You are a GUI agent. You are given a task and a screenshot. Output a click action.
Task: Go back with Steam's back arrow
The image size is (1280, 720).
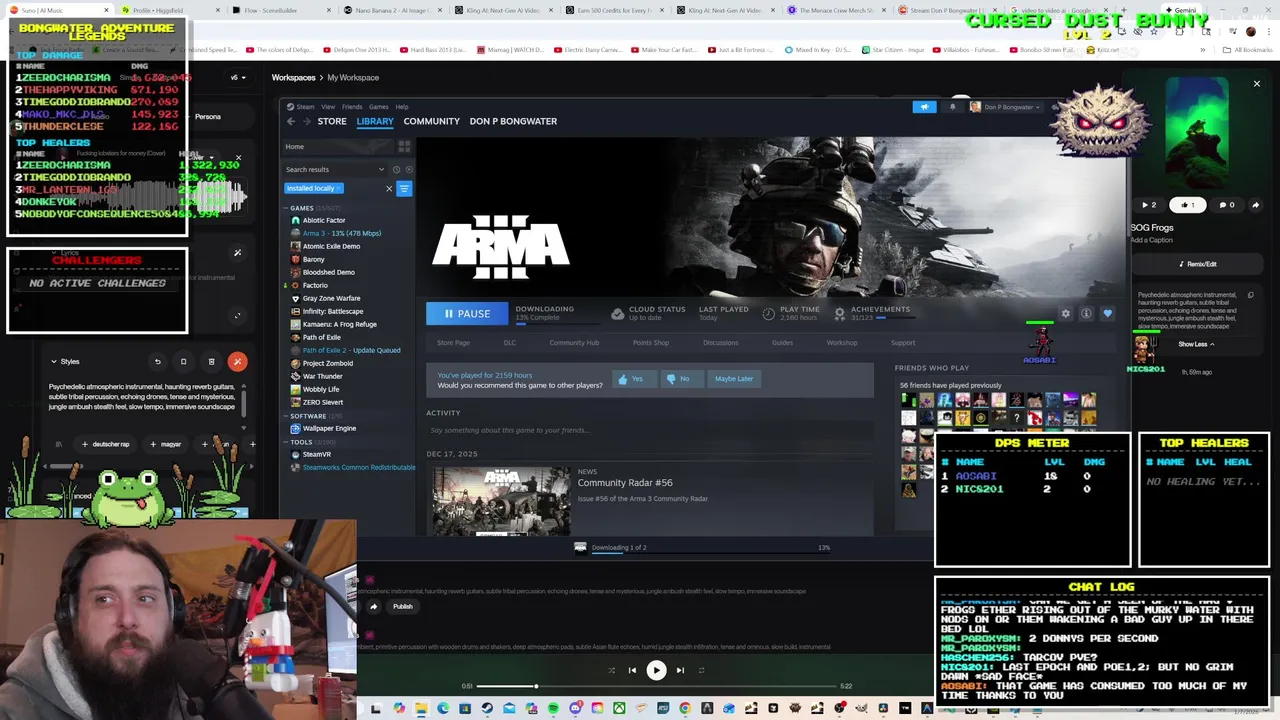coord(291,121)
